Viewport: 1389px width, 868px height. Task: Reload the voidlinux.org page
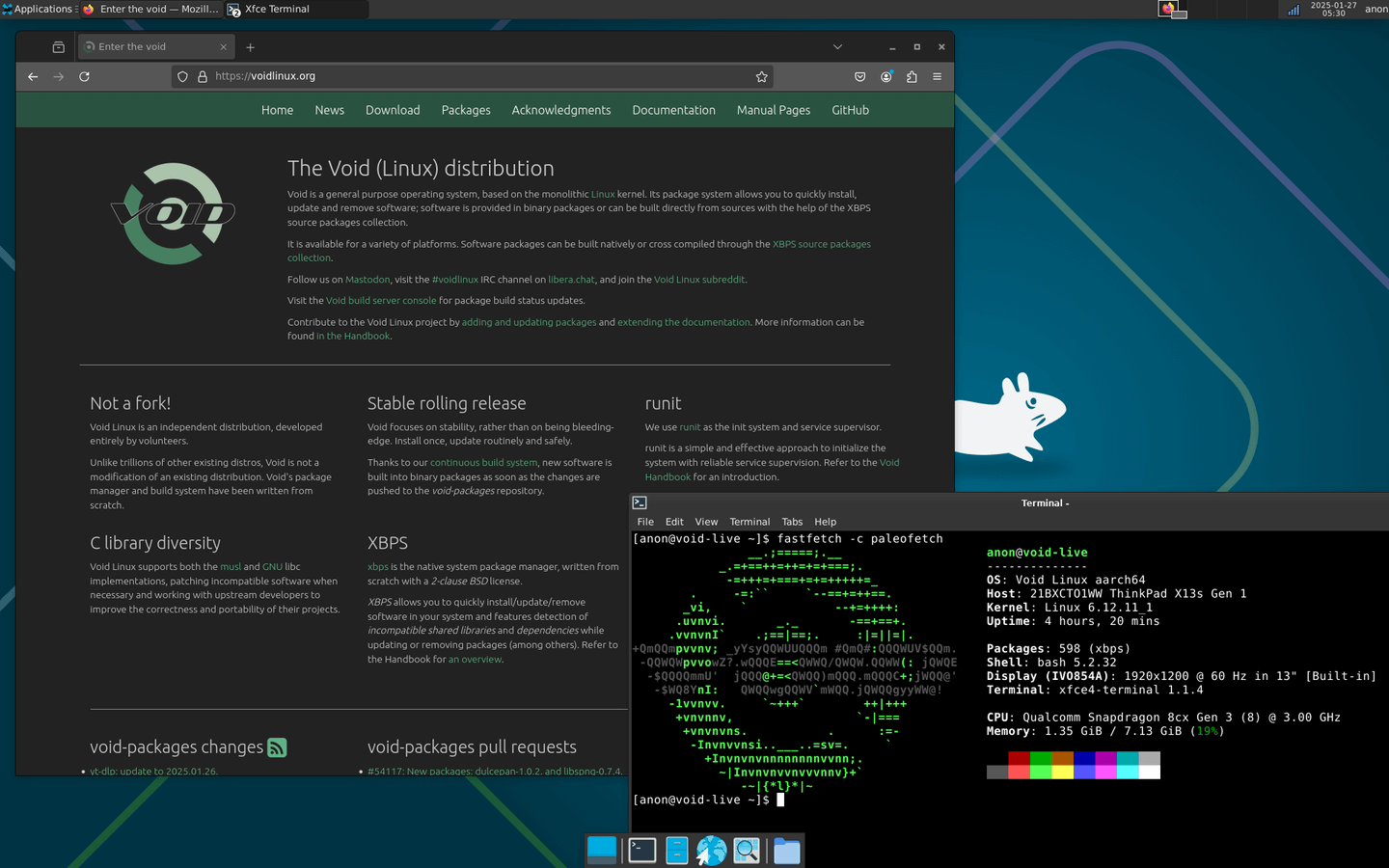[84, 76]
